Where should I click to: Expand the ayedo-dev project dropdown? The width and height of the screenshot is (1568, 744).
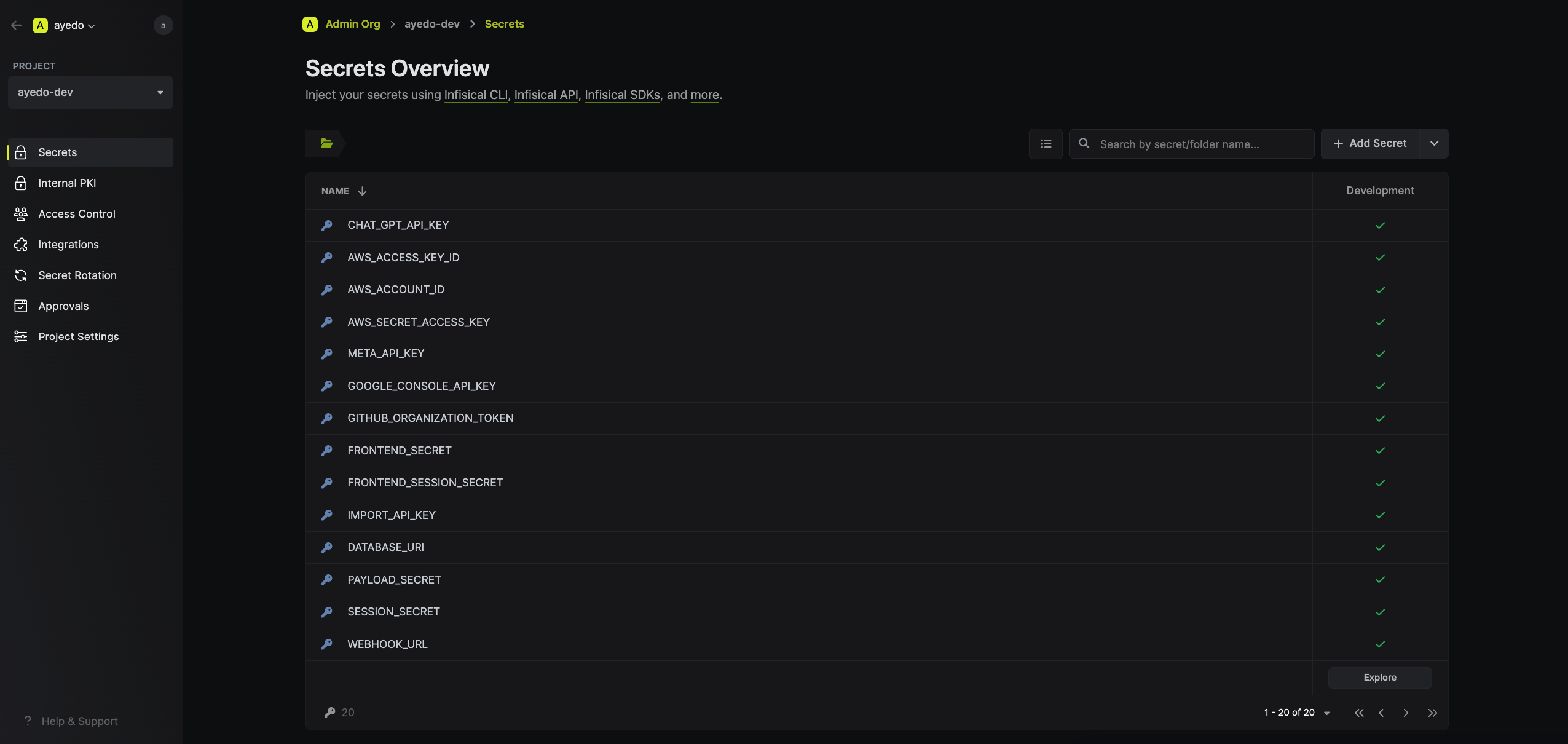pyautogui.click(x=90, y=92)
